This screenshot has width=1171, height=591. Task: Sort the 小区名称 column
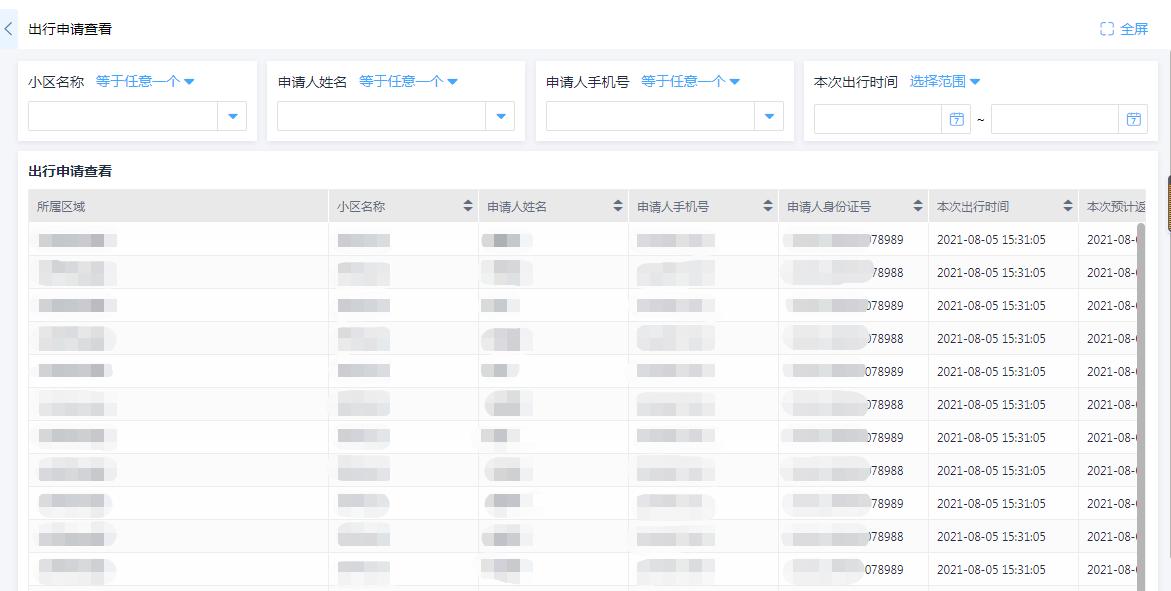(468, 206)
